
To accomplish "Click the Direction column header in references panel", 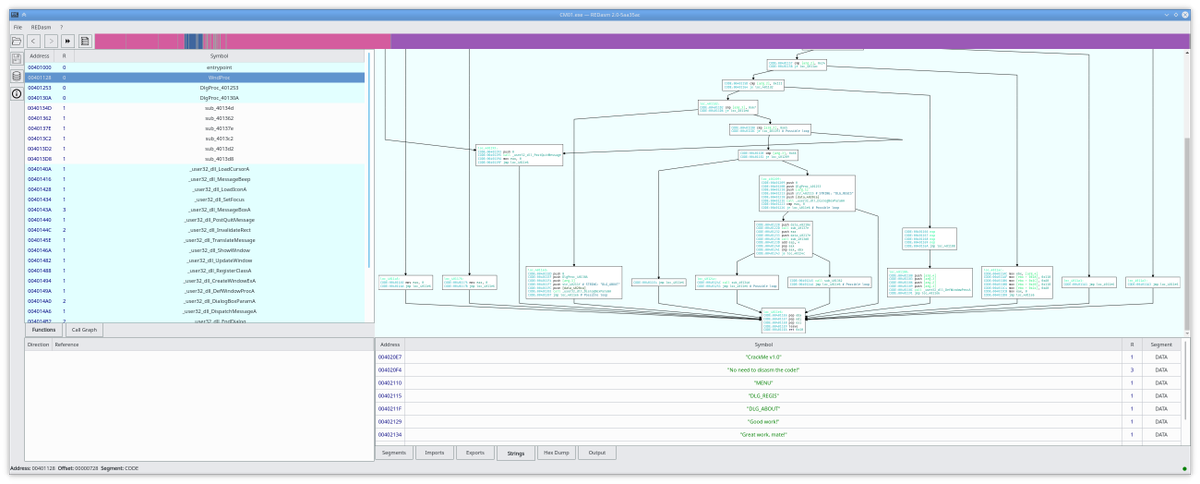I will pos(38,344).
